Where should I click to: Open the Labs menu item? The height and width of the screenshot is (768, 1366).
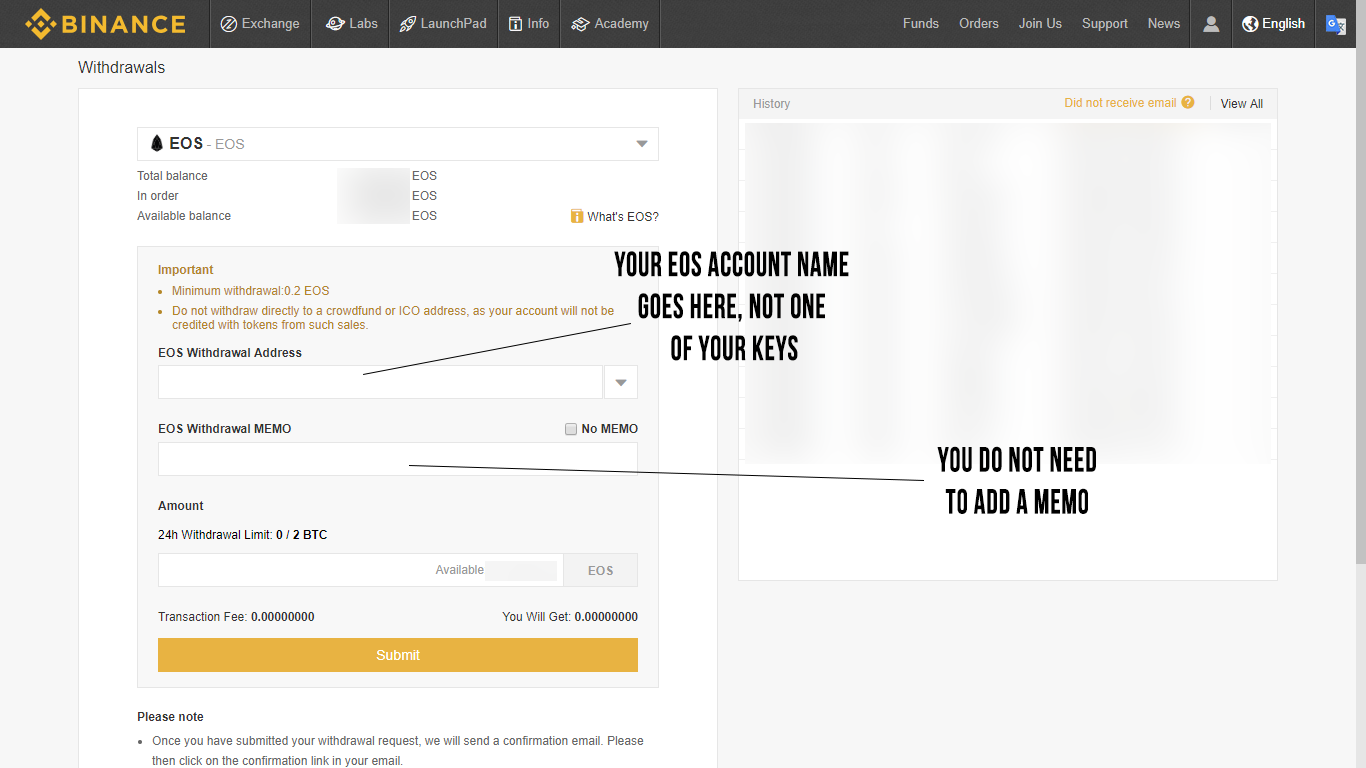pyautogui.click(x=351, y=24)
